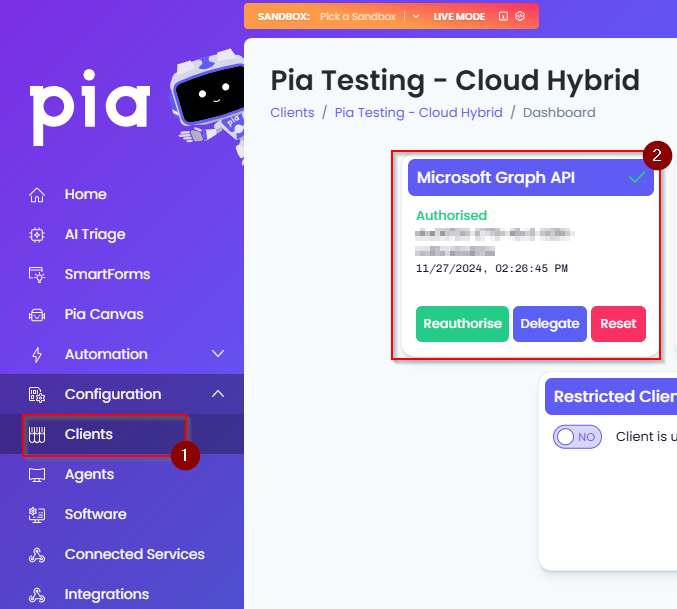Image resolution: width=677 pixels, height=609 pixels.
Task: Click the Configuration gear-grid icon
Action: click(x=37, y=394)
